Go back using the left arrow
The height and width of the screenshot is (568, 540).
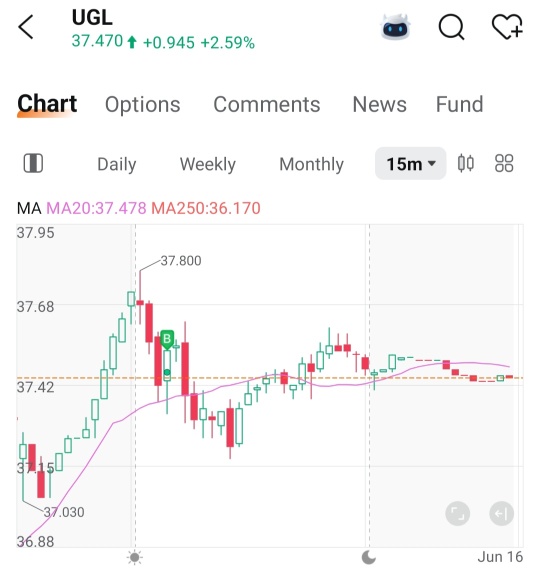(x=26, y=27)
